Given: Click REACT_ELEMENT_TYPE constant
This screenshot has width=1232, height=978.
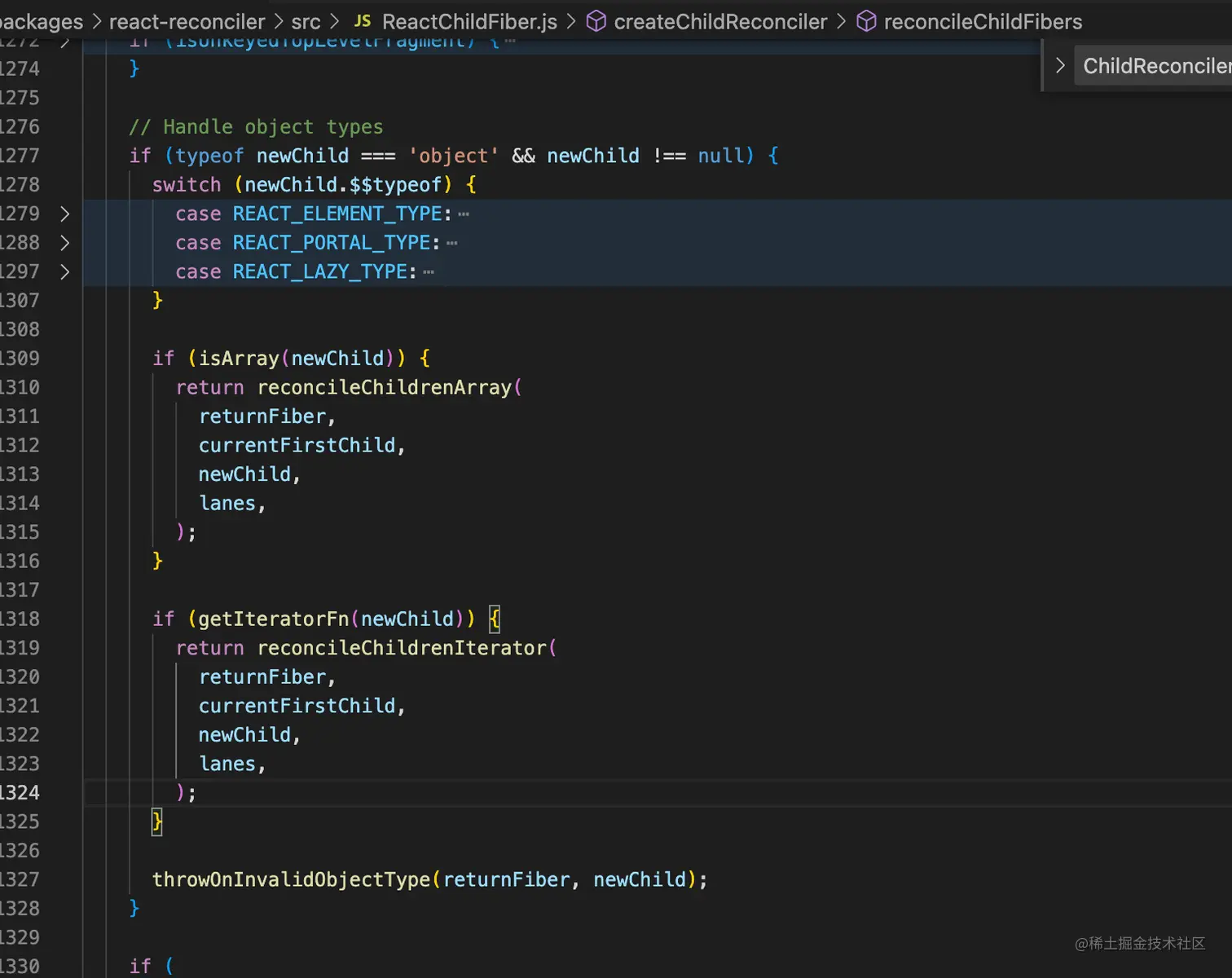Looking at the screenshot, I should click(337, 214).
